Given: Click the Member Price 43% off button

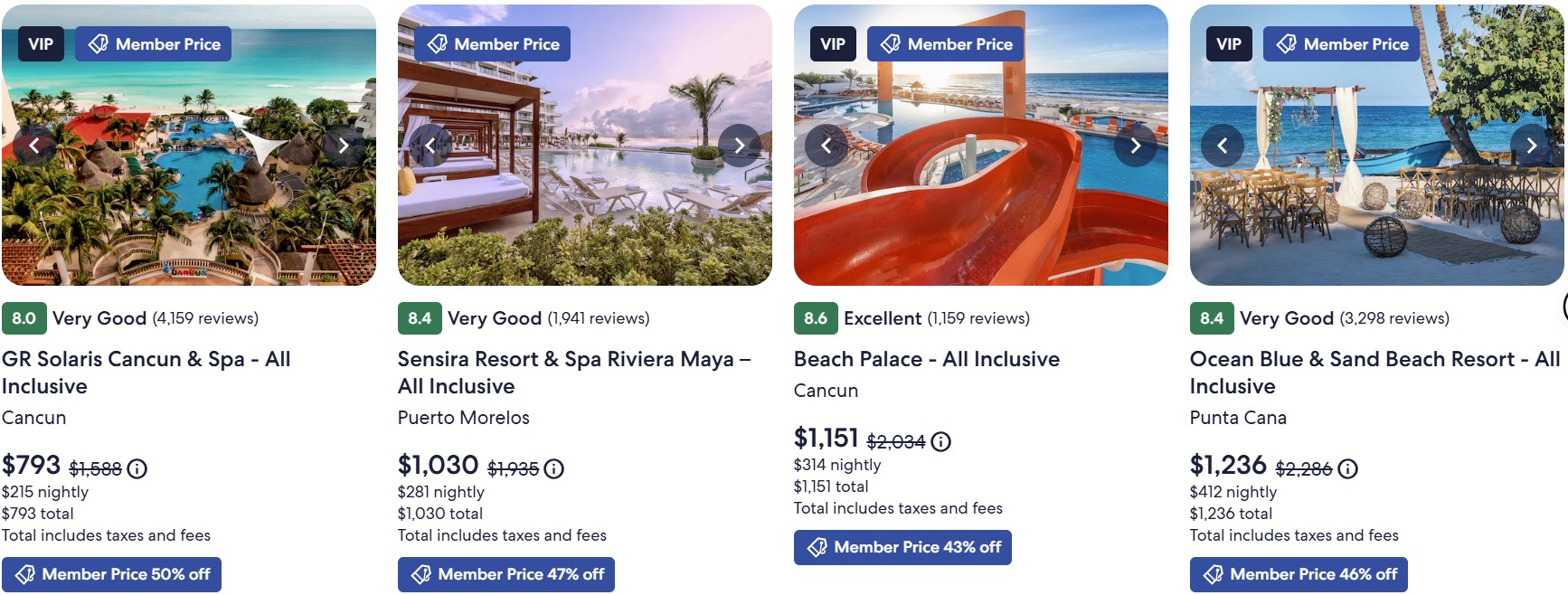Looking at the screenshot, I should 902,546.
